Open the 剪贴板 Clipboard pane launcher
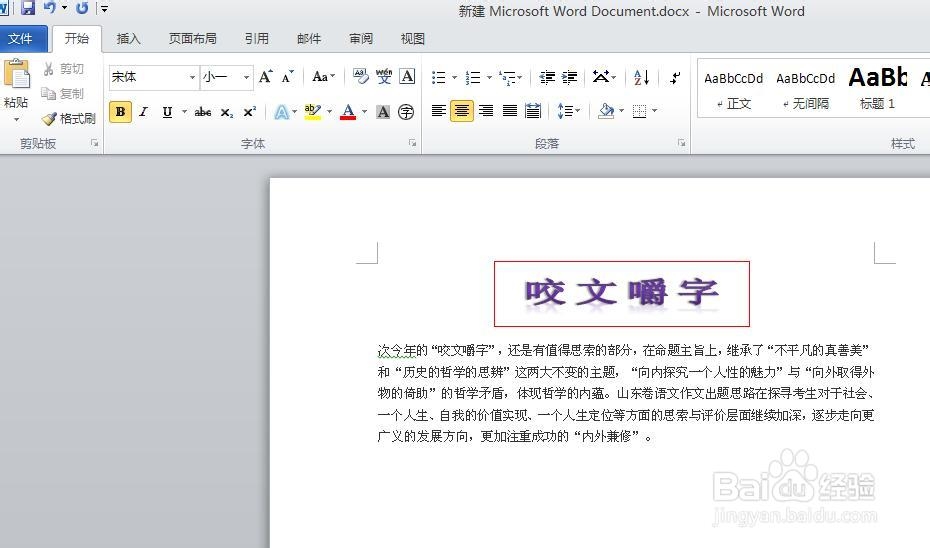 point(94,143)
